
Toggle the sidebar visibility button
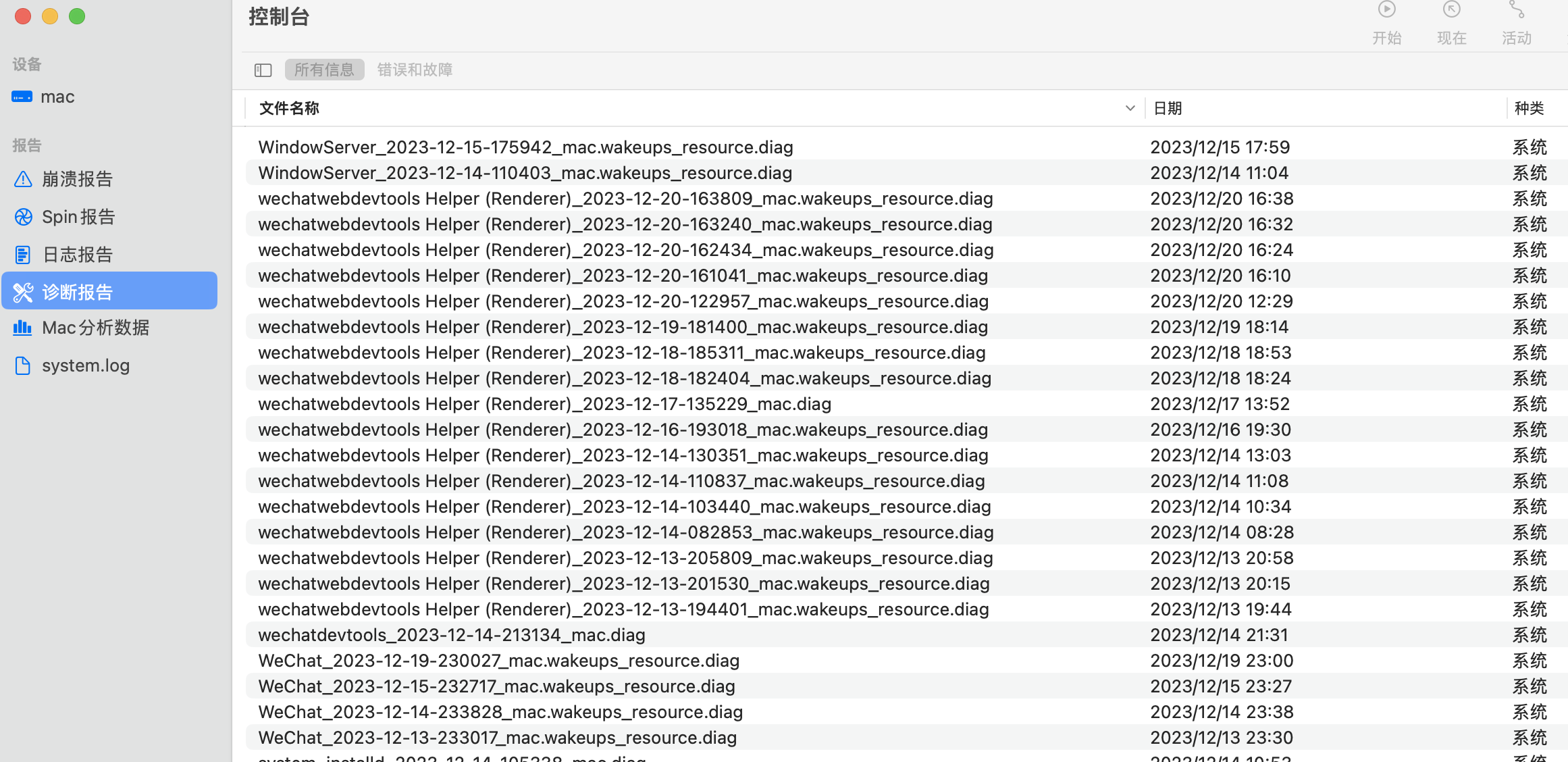coord(263,70)
